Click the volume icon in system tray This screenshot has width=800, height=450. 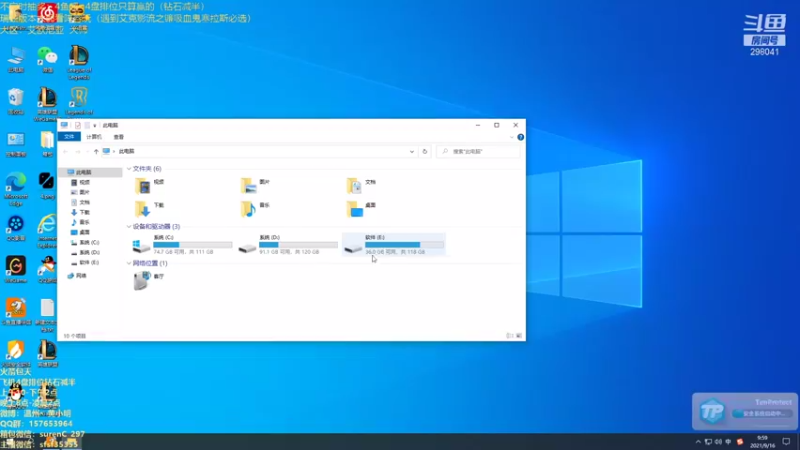pyautogui.click(x=718, y=442)
